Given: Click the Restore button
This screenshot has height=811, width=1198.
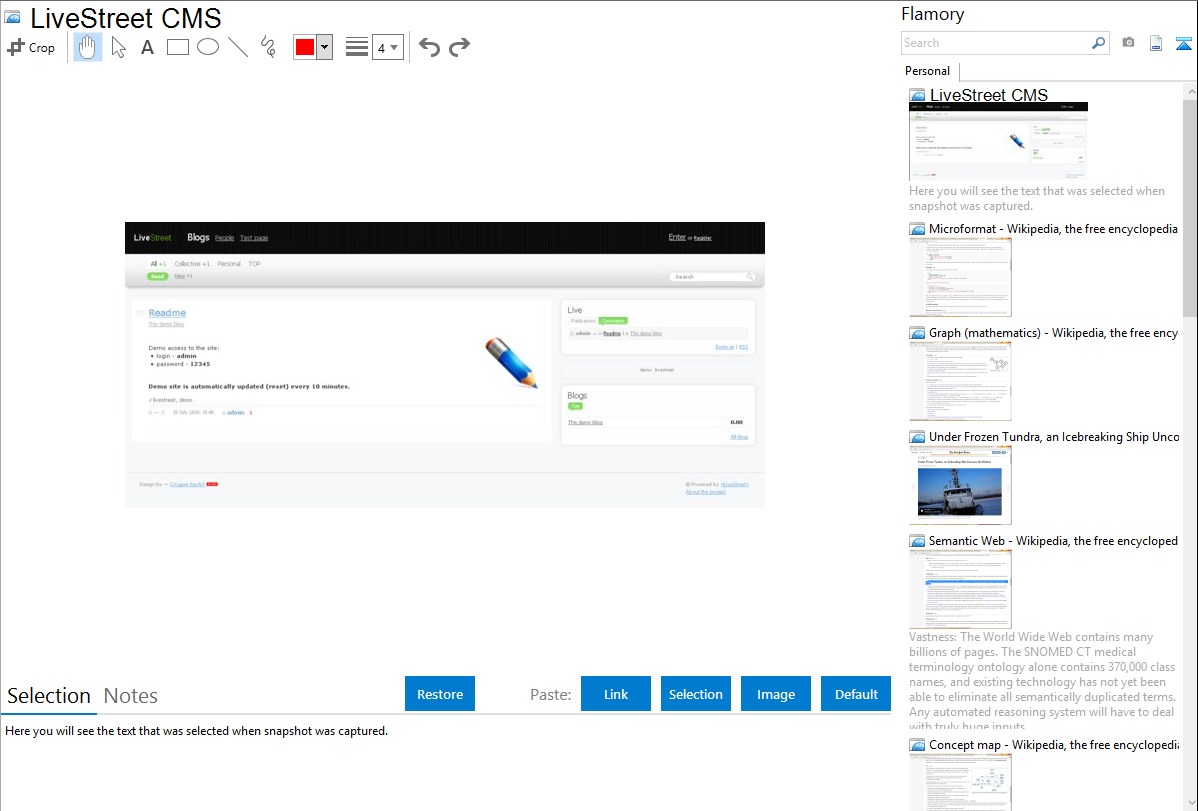Looking at the screenshot, I should tap(440, 694).
